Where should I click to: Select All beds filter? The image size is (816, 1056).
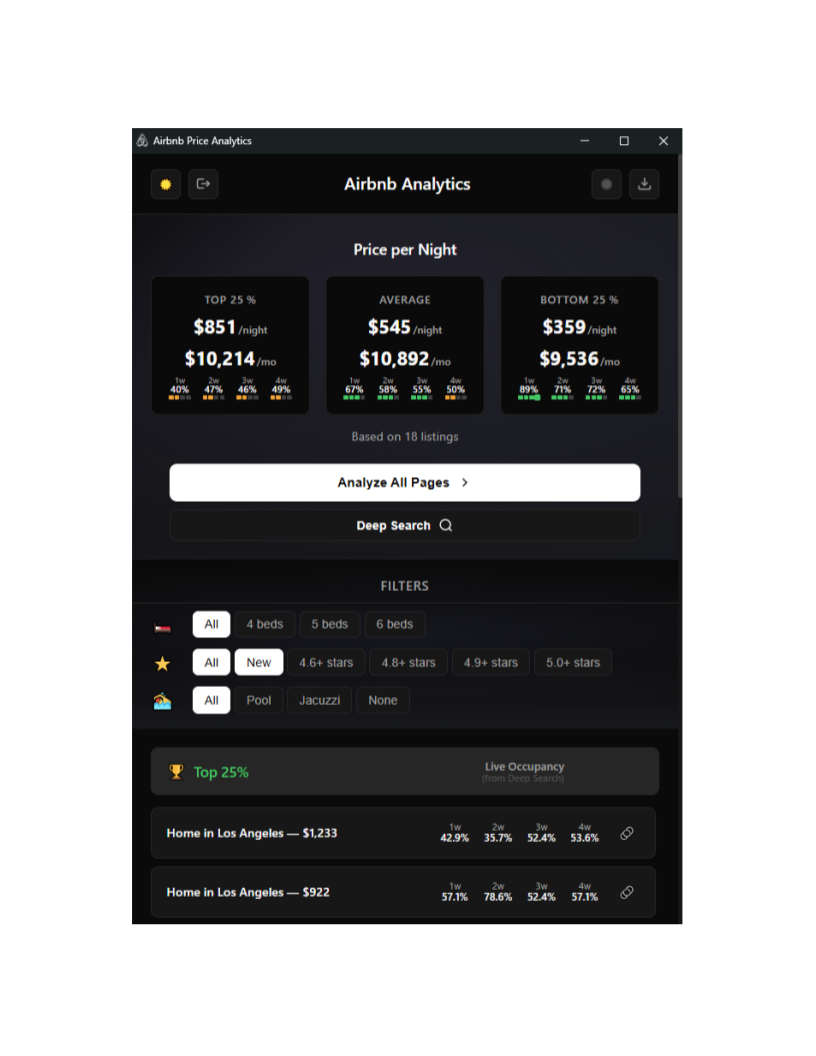click(211, 624)
